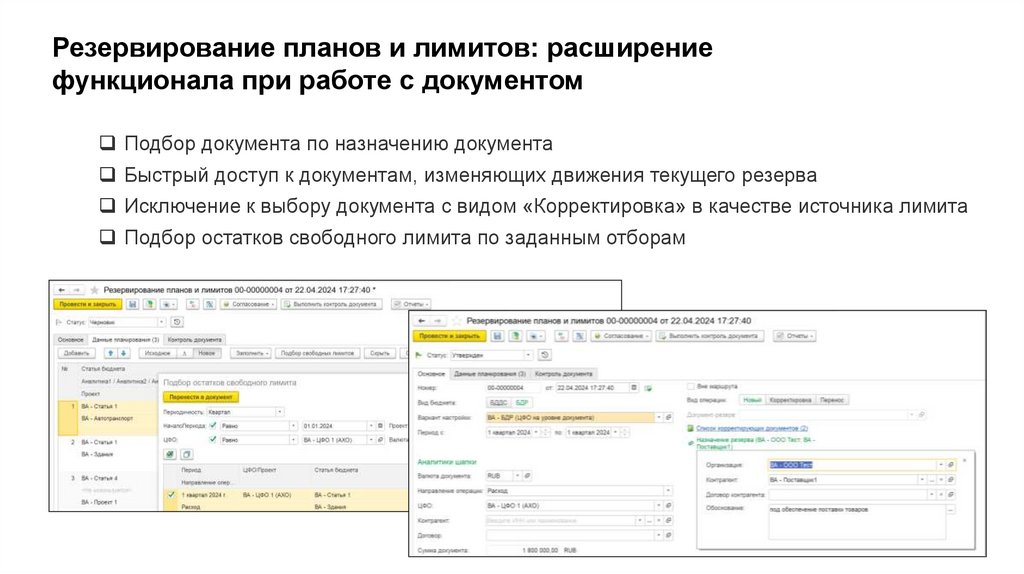The width and height of the screenshot is (1024, 574).
Task: Expand Статус Черновик dropdown in rear window
Action: click(161, 322)
